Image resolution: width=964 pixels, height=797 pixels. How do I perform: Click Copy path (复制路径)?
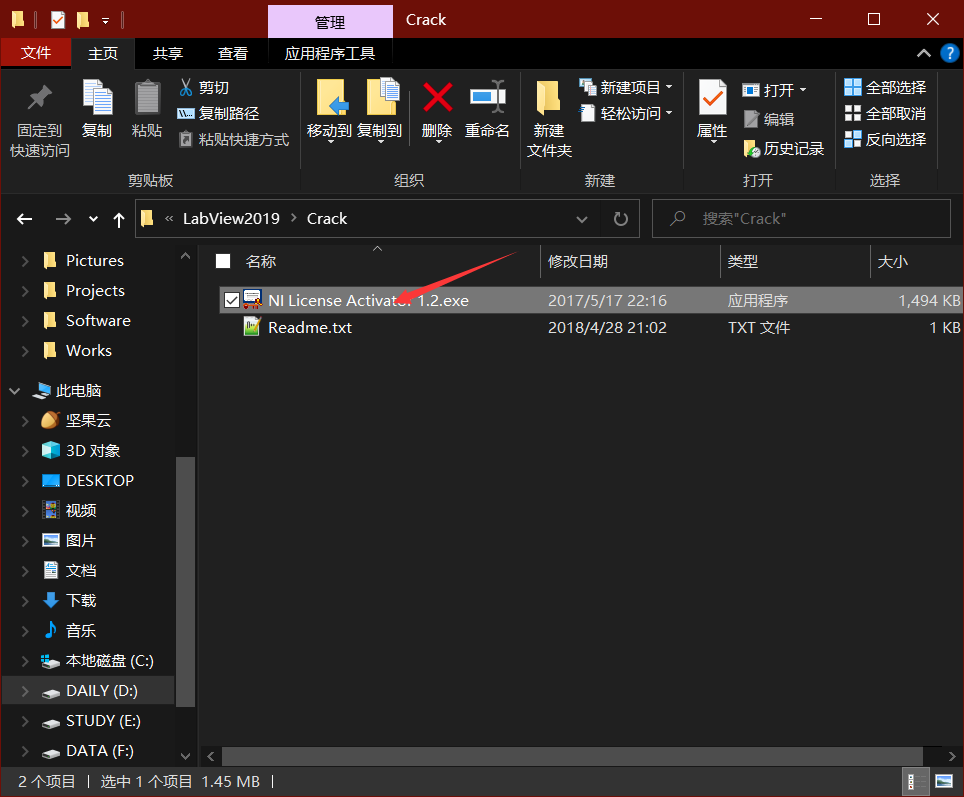coord(218,113)
